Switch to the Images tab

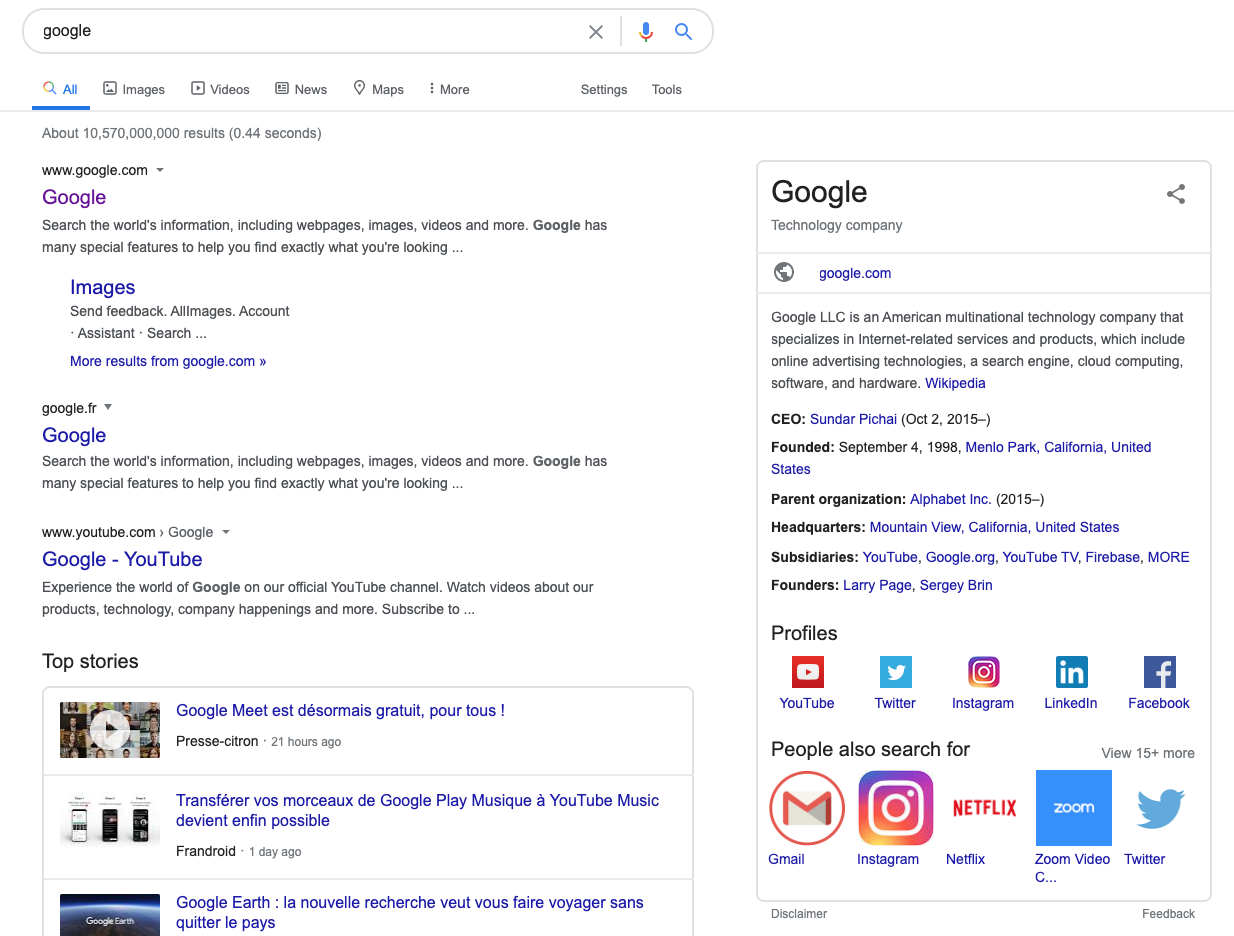(x=134, y=89)
